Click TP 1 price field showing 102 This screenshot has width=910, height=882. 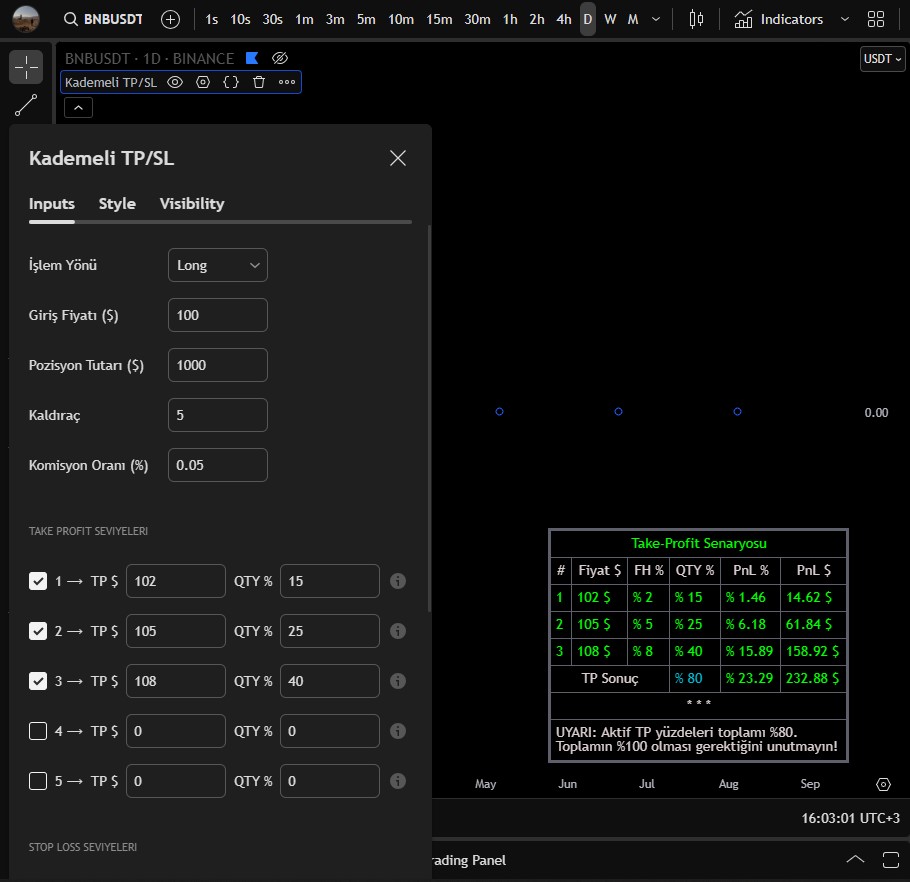[176, 581]
